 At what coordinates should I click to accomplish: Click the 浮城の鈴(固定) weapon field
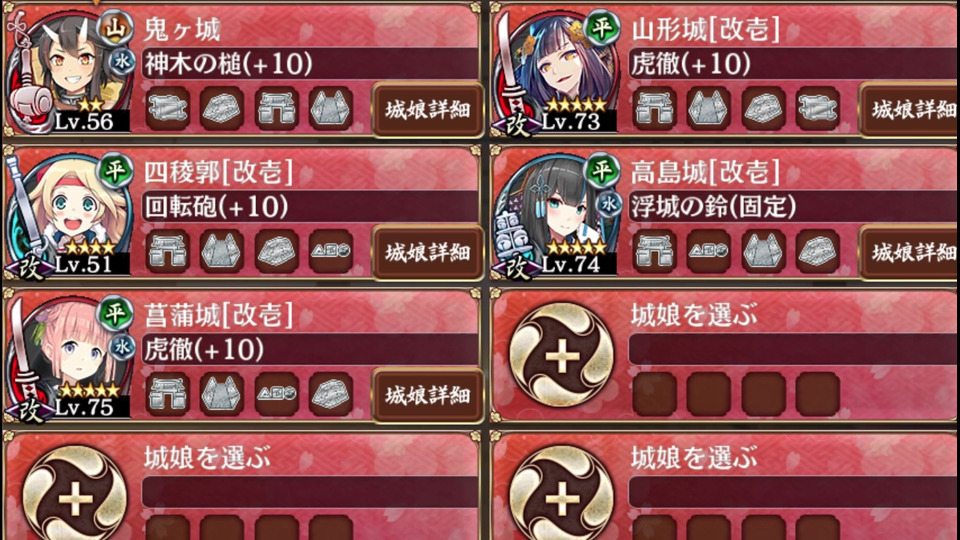[794, 206]
